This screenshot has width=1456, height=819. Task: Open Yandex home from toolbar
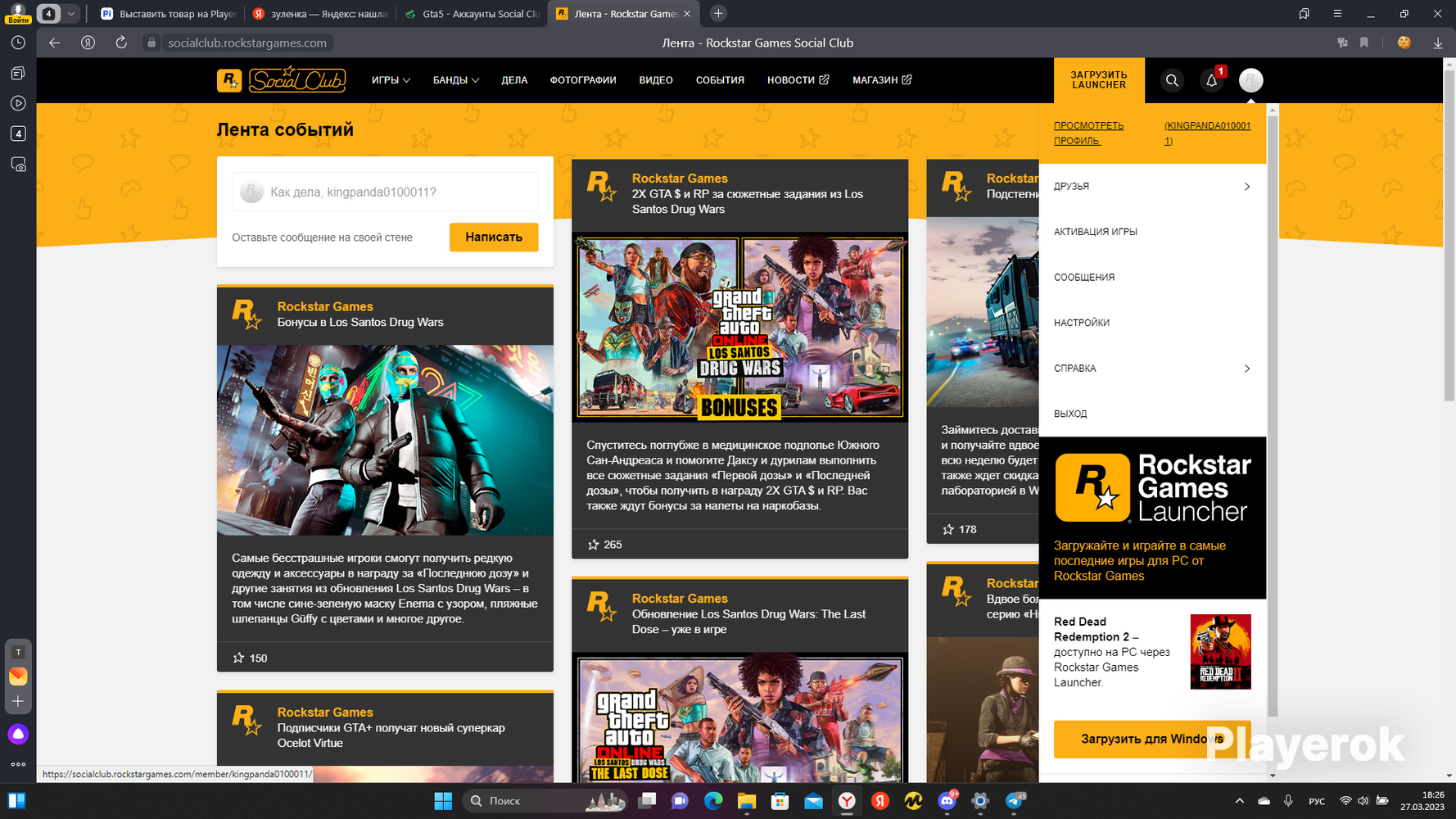pos(88,43)
